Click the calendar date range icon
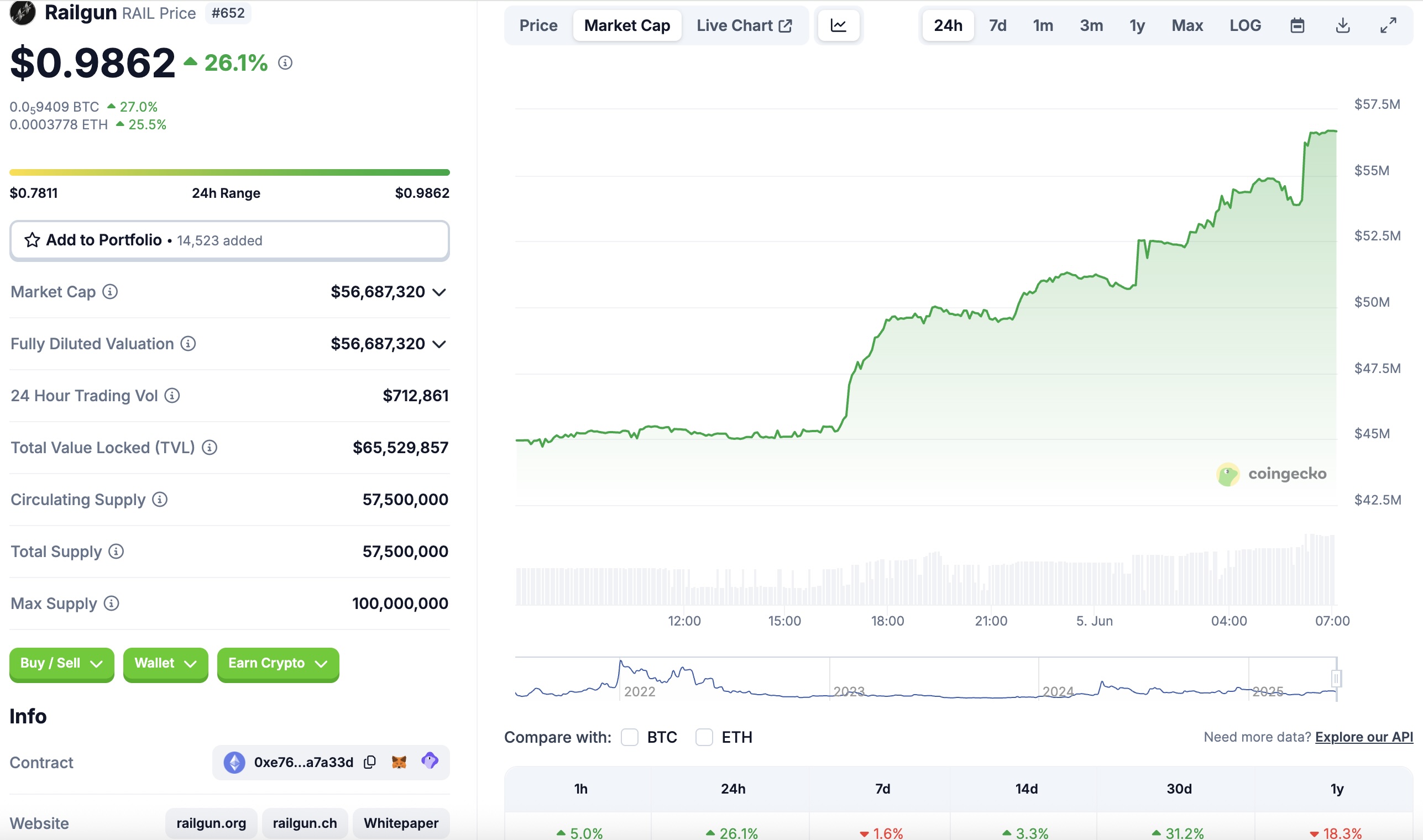Image resolution: width=1423 pixels, height=840 pixels. 1297,25
